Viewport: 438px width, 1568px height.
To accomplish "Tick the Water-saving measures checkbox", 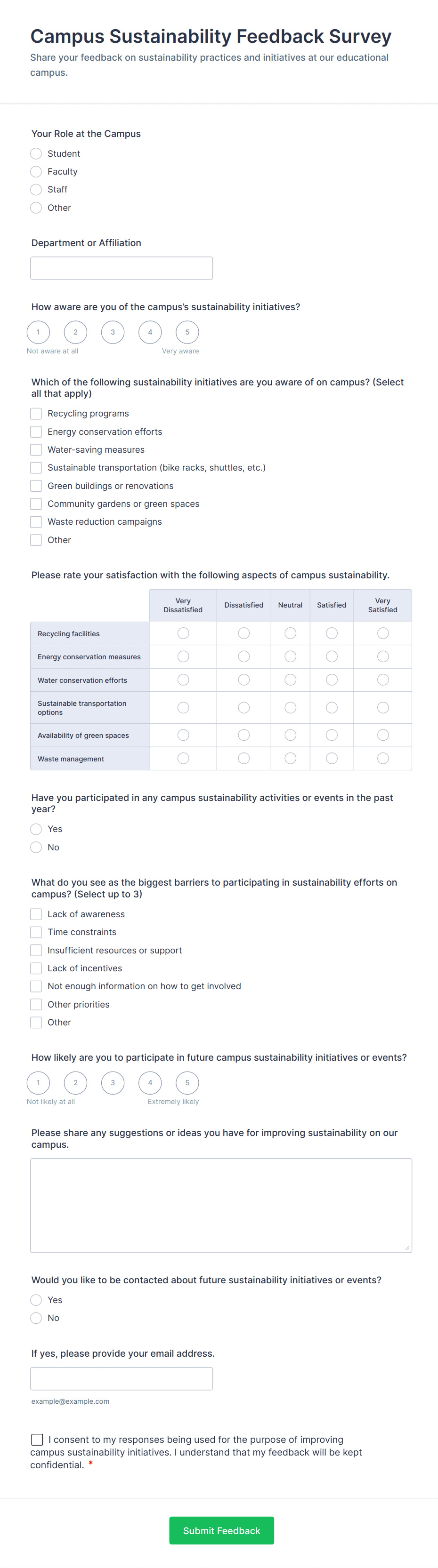I will pos(37,450).
